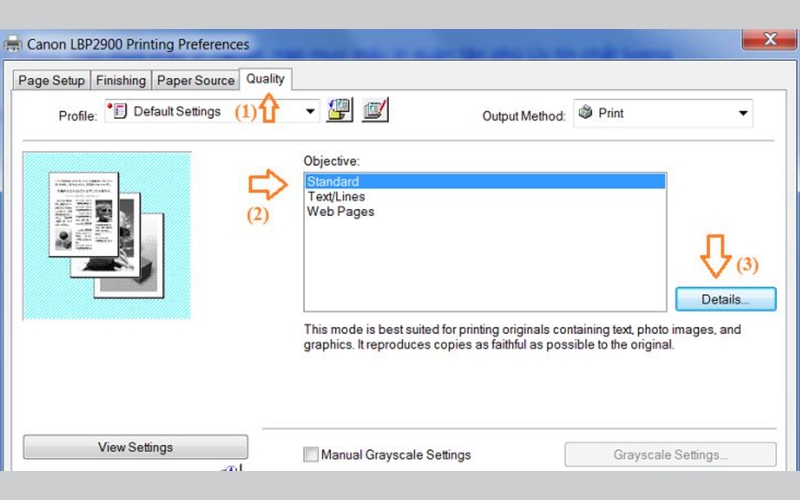800x500 pixels.
Task: Click the printer icon in title bar
Action: [x=13, y=44]
